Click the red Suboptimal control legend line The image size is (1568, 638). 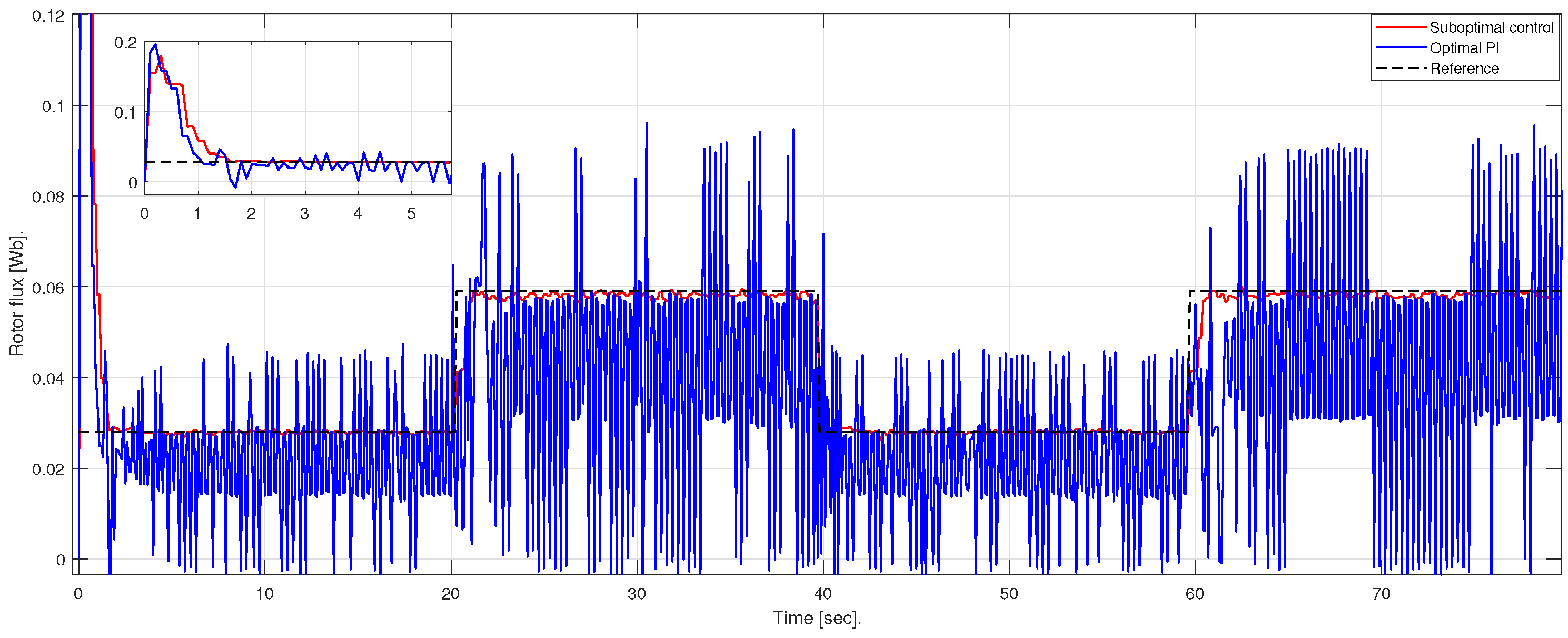(x=1401, y=27)
